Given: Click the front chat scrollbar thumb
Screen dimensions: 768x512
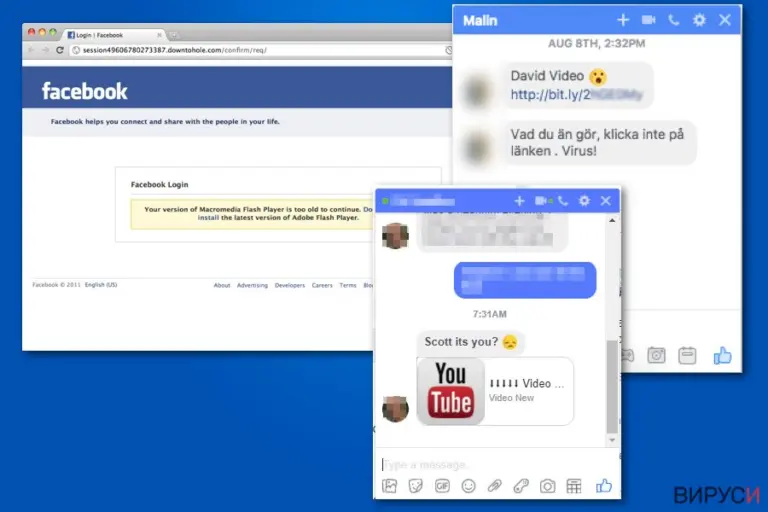Looking at the screenshot, I should [612, 386].
